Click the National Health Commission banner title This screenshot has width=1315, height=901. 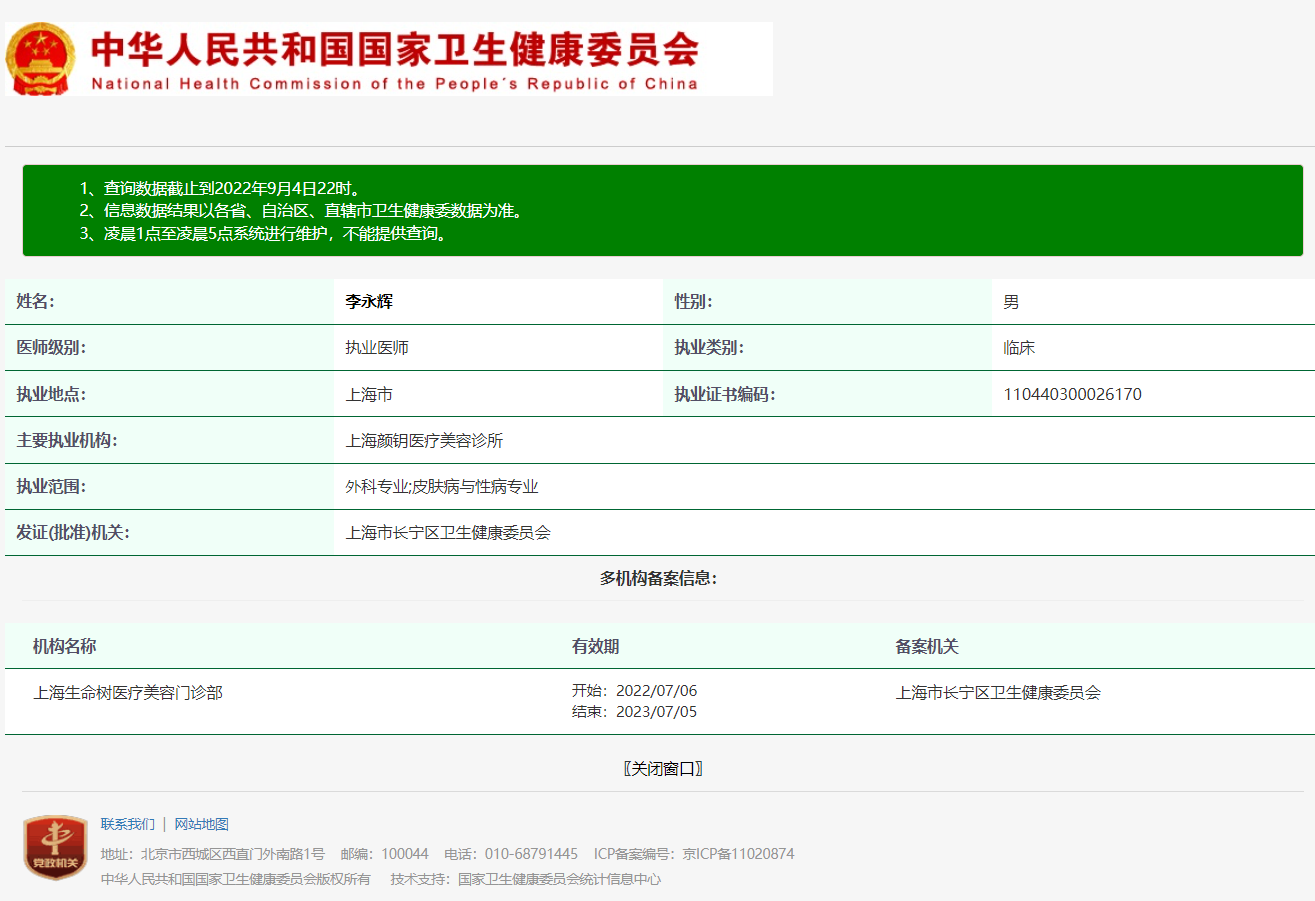395,59
